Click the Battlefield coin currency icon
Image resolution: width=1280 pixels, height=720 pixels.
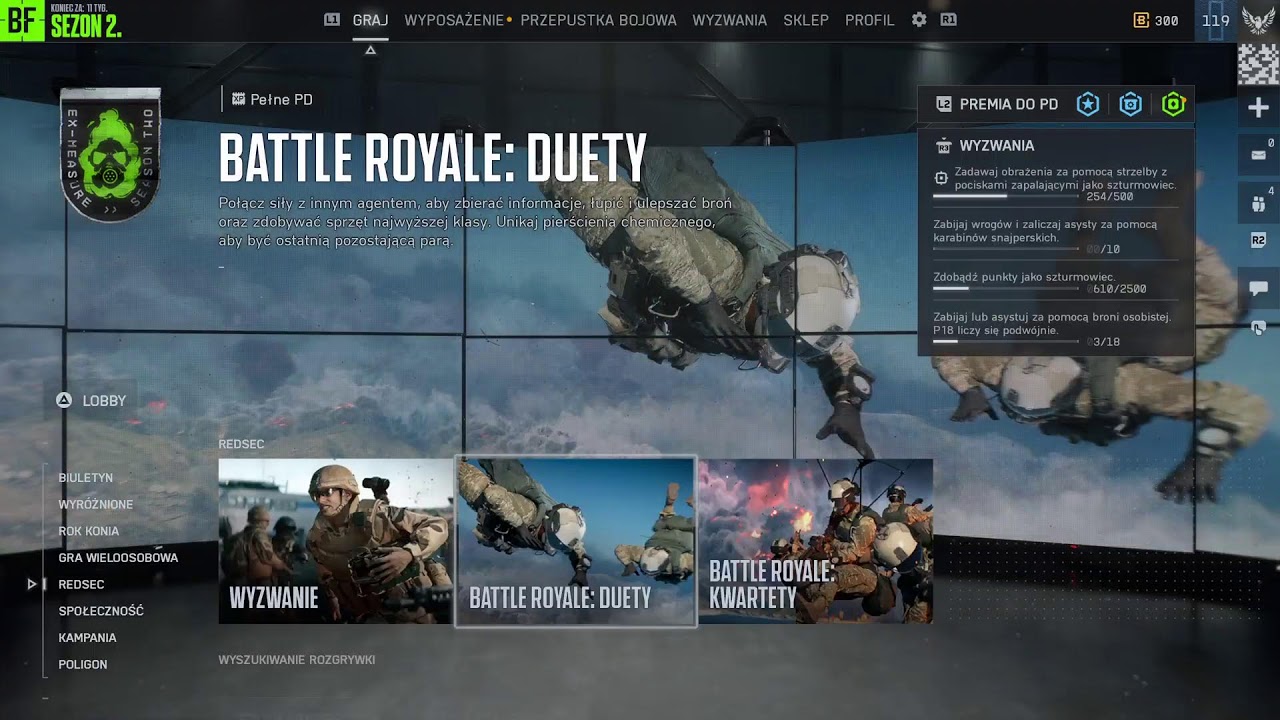1141,20
